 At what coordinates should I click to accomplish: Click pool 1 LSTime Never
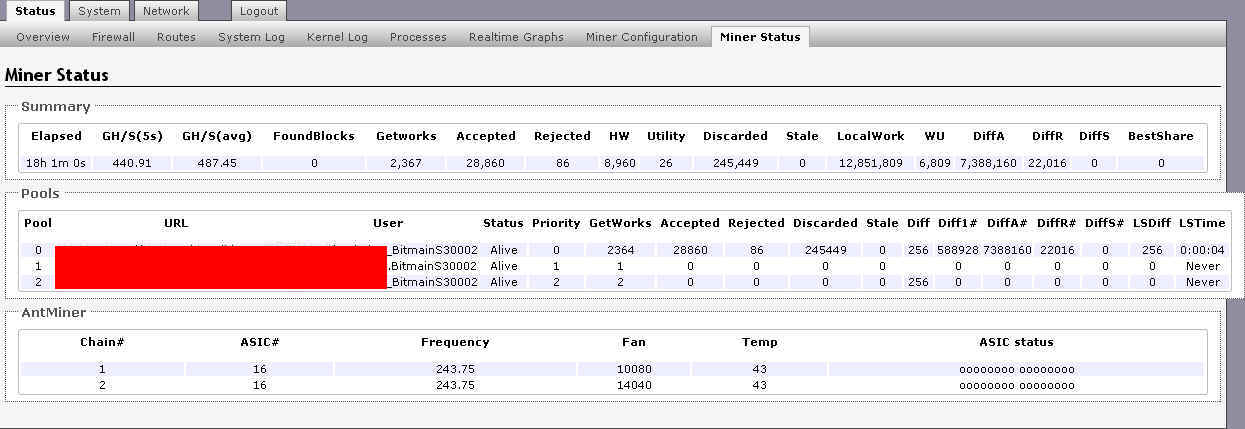pyautogui.click(x=1203, y=266)
